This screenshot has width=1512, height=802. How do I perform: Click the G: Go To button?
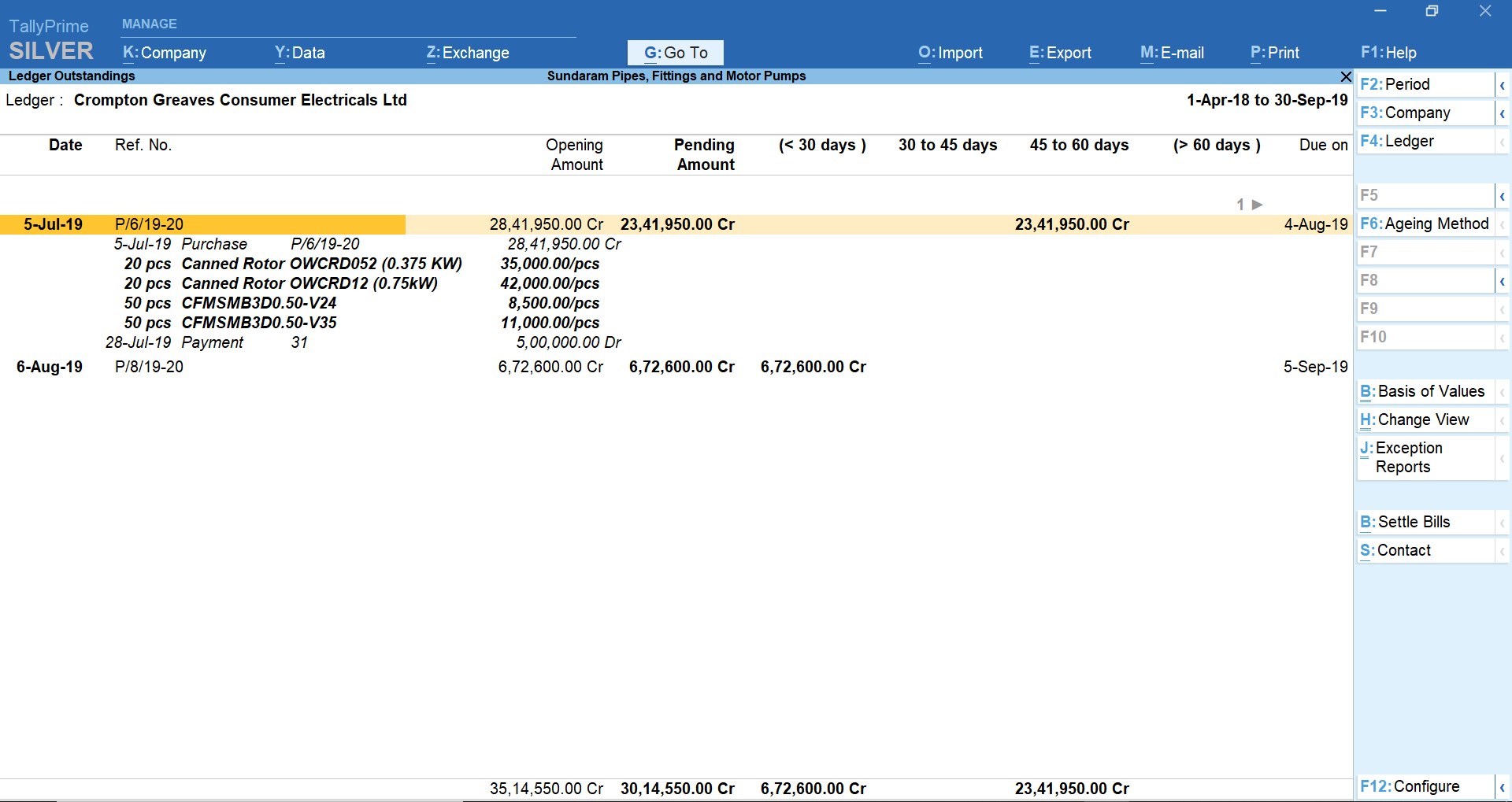point(676,53)
